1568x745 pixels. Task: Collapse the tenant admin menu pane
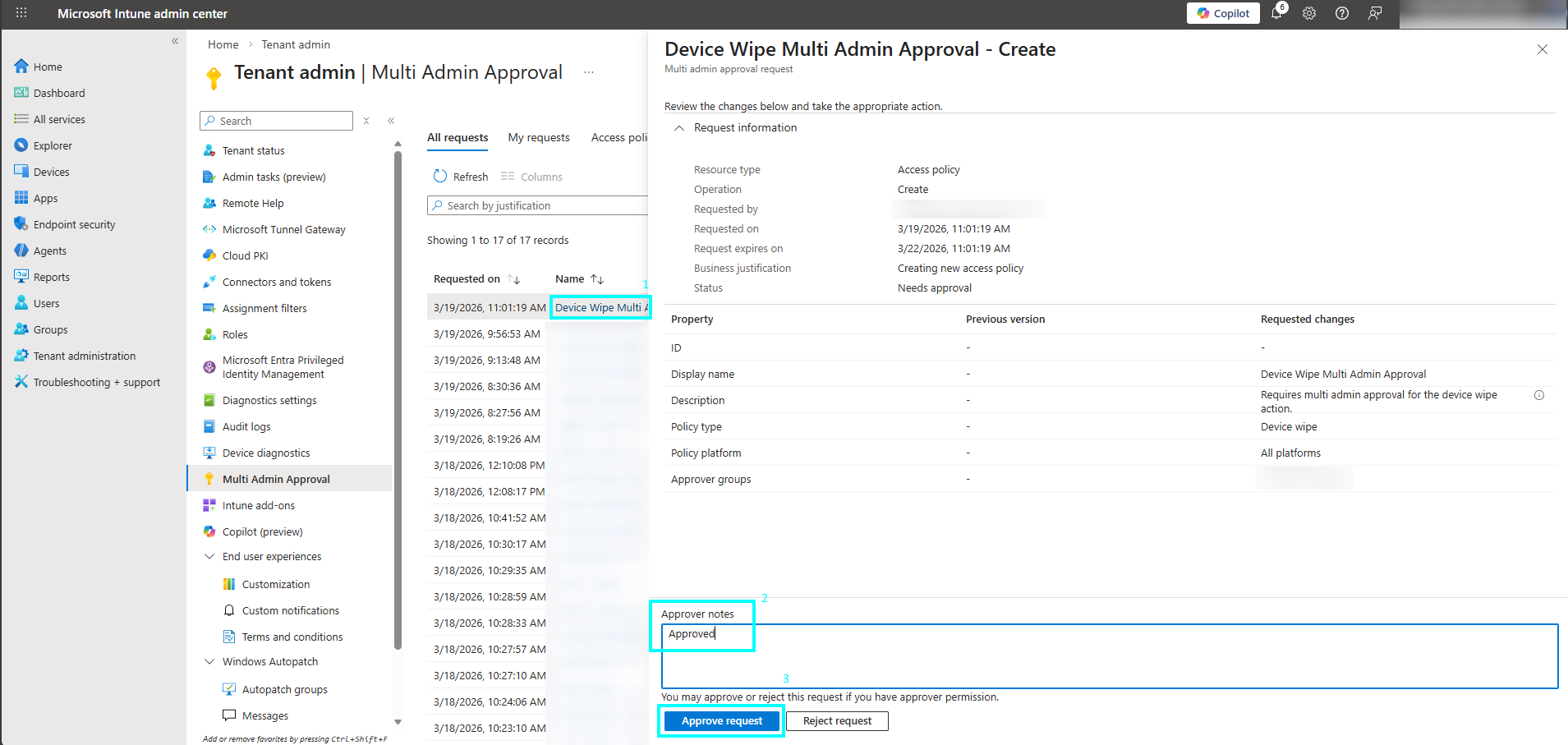391,121
